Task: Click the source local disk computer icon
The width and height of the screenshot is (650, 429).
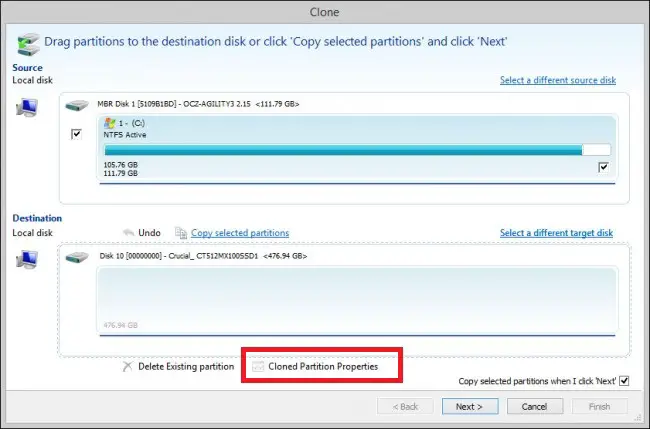Action: click(27, 109)
